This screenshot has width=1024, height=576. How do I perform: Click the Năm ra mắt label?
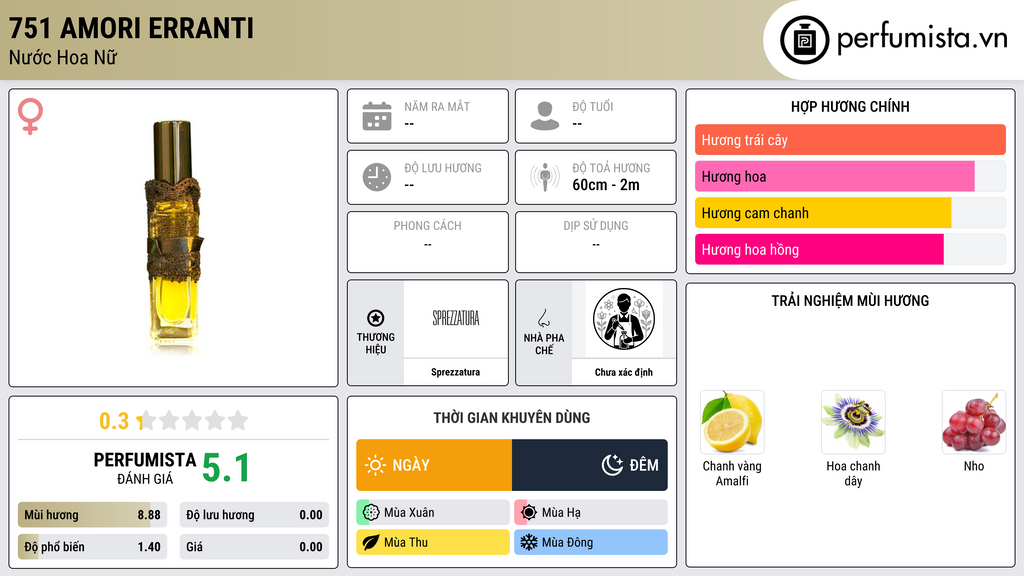[437, 106]
